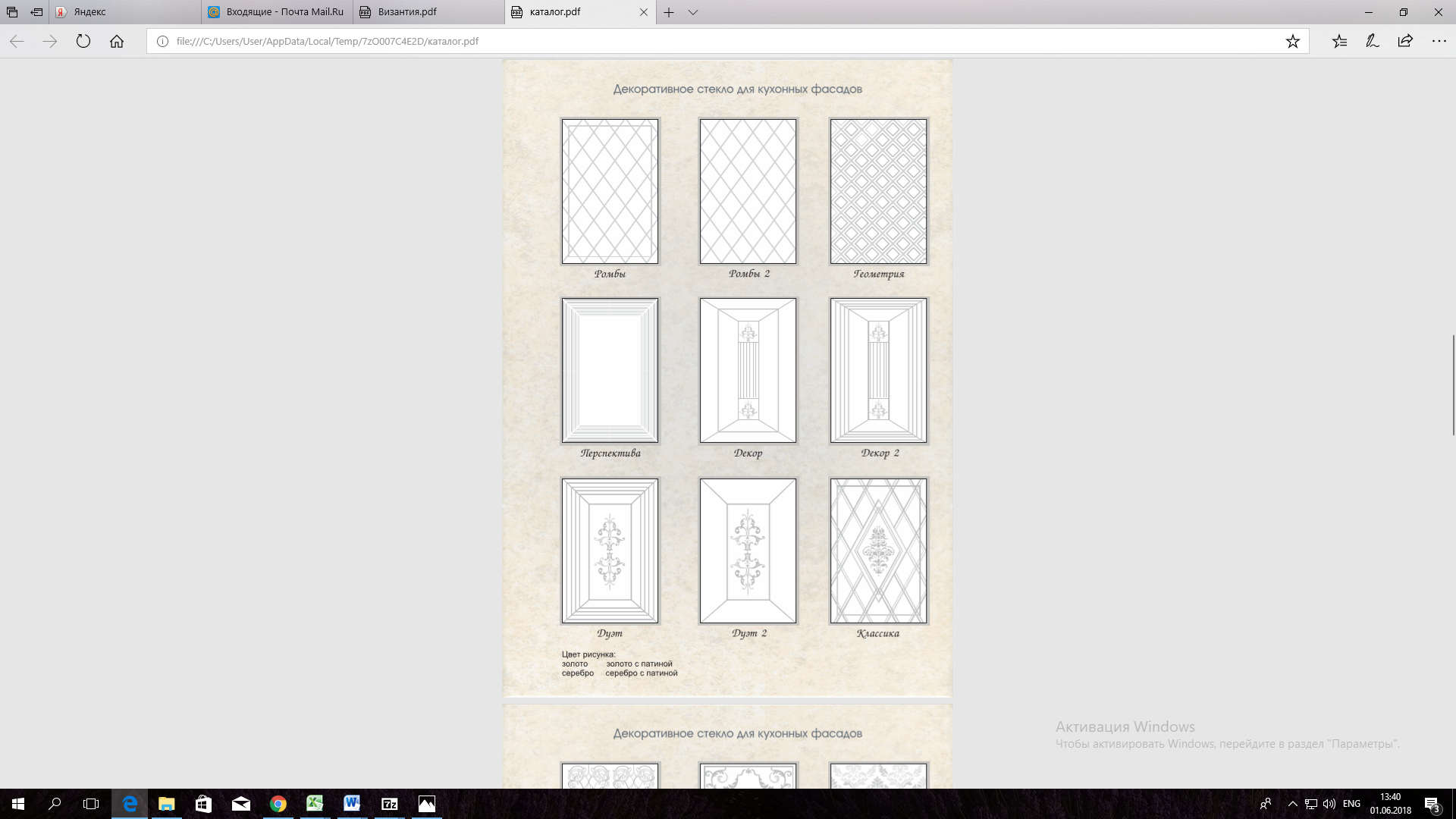Image resolution: width=1456 pixels, height=819 pixels.
Task: Click the address bar file path
Action: (328, 42)
